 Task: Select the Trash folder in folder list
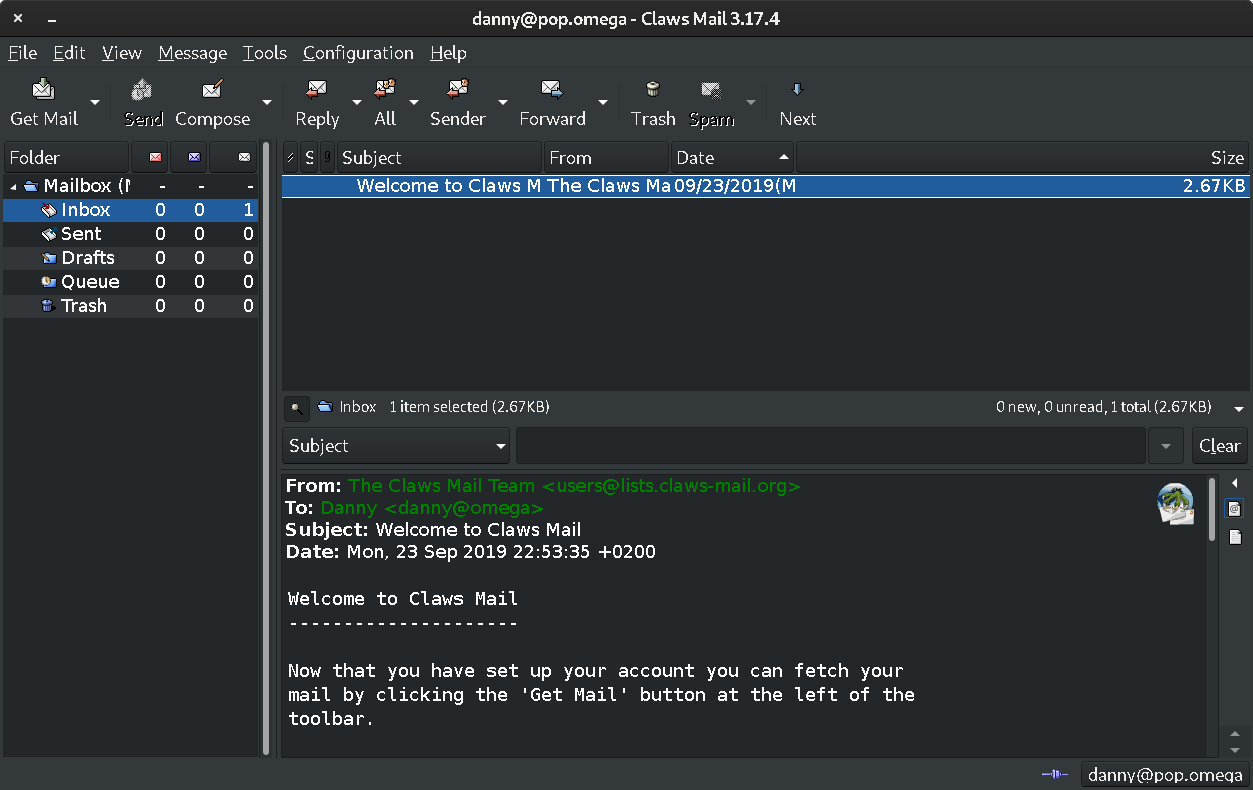coord(130,306)
